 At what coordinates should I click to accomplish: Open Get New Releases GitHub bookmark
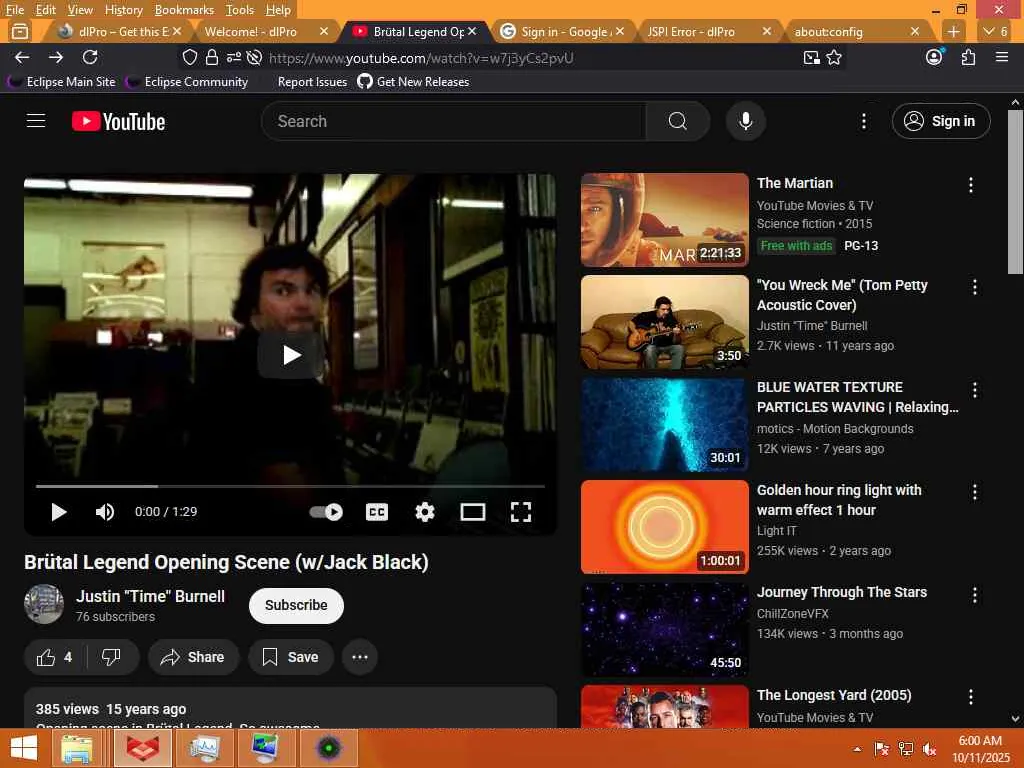[413, 82]
